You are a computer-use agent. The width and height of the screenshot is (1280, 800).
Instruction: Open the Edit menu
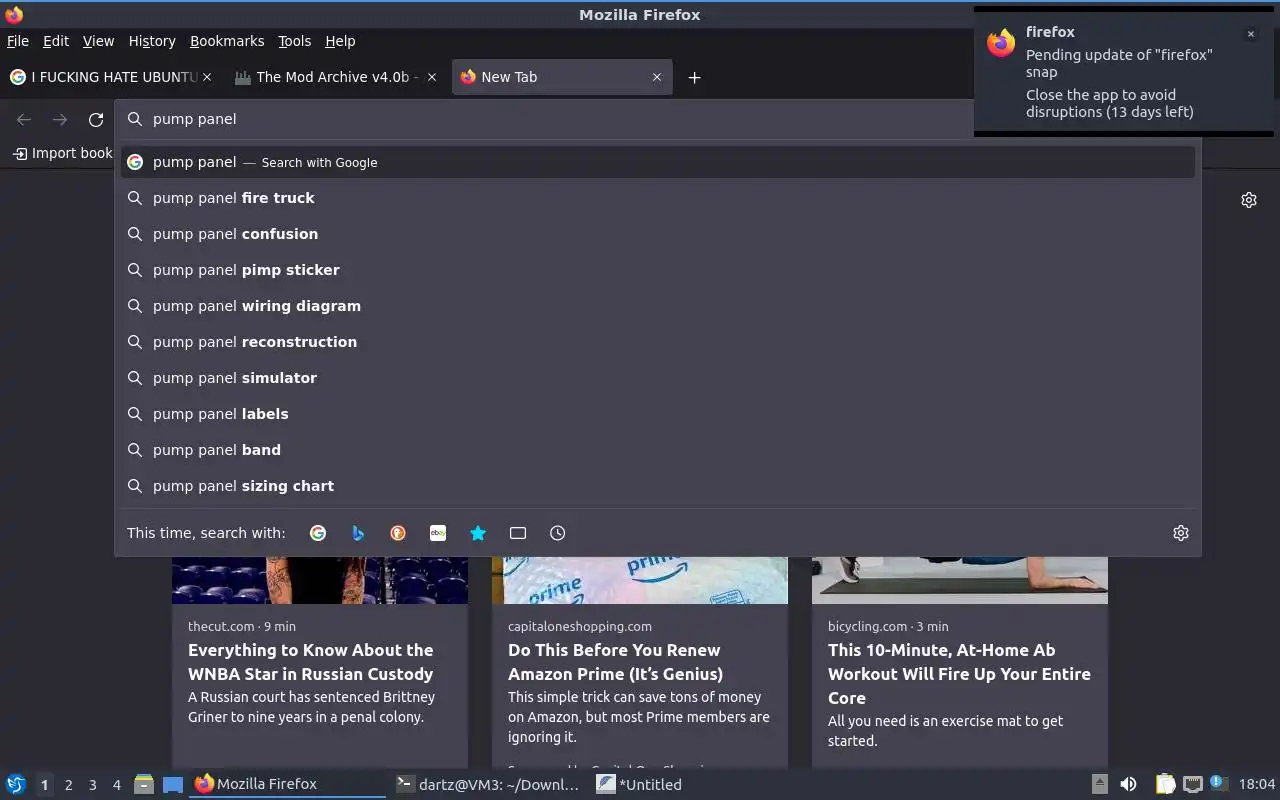pos(56,41)
